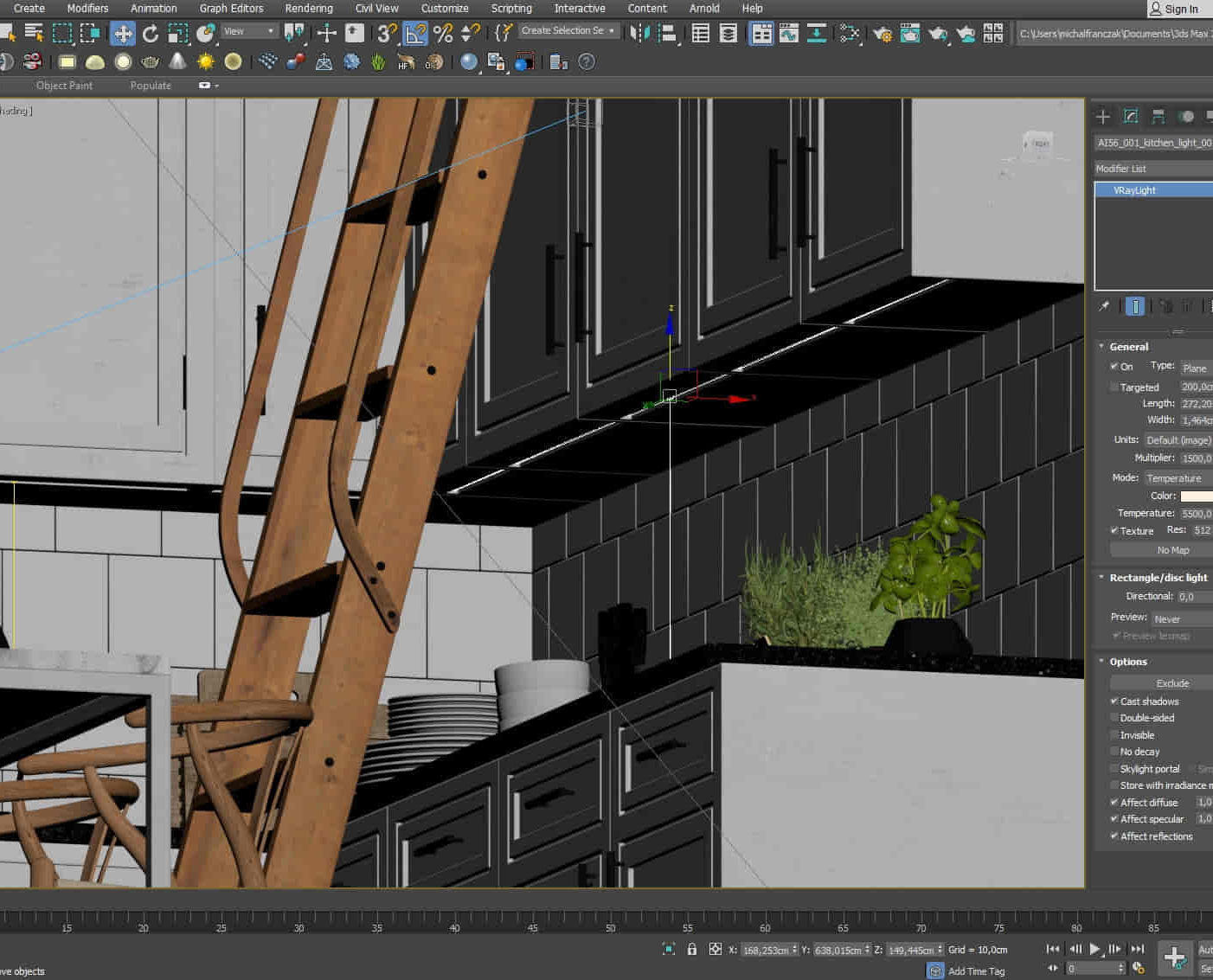Open Preview Never dropdown
The width and height of the screenshot is (1213, 980).
coord(1182,618)
